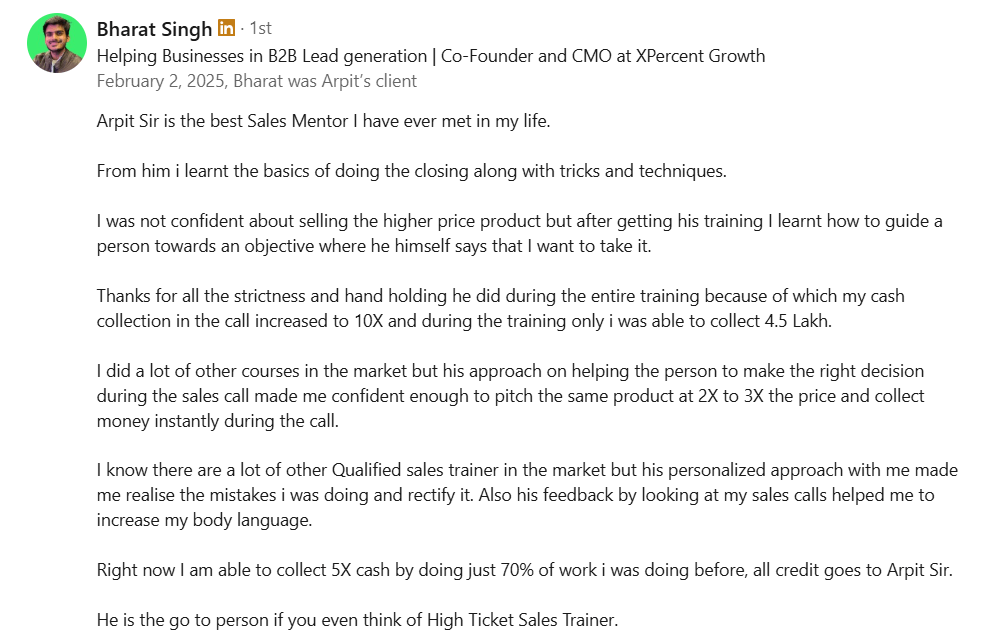Click the line starting 'I did a lot of other courses'
Image resolution: width=998 pixels, height=638 pixels.
pos(510,371)
